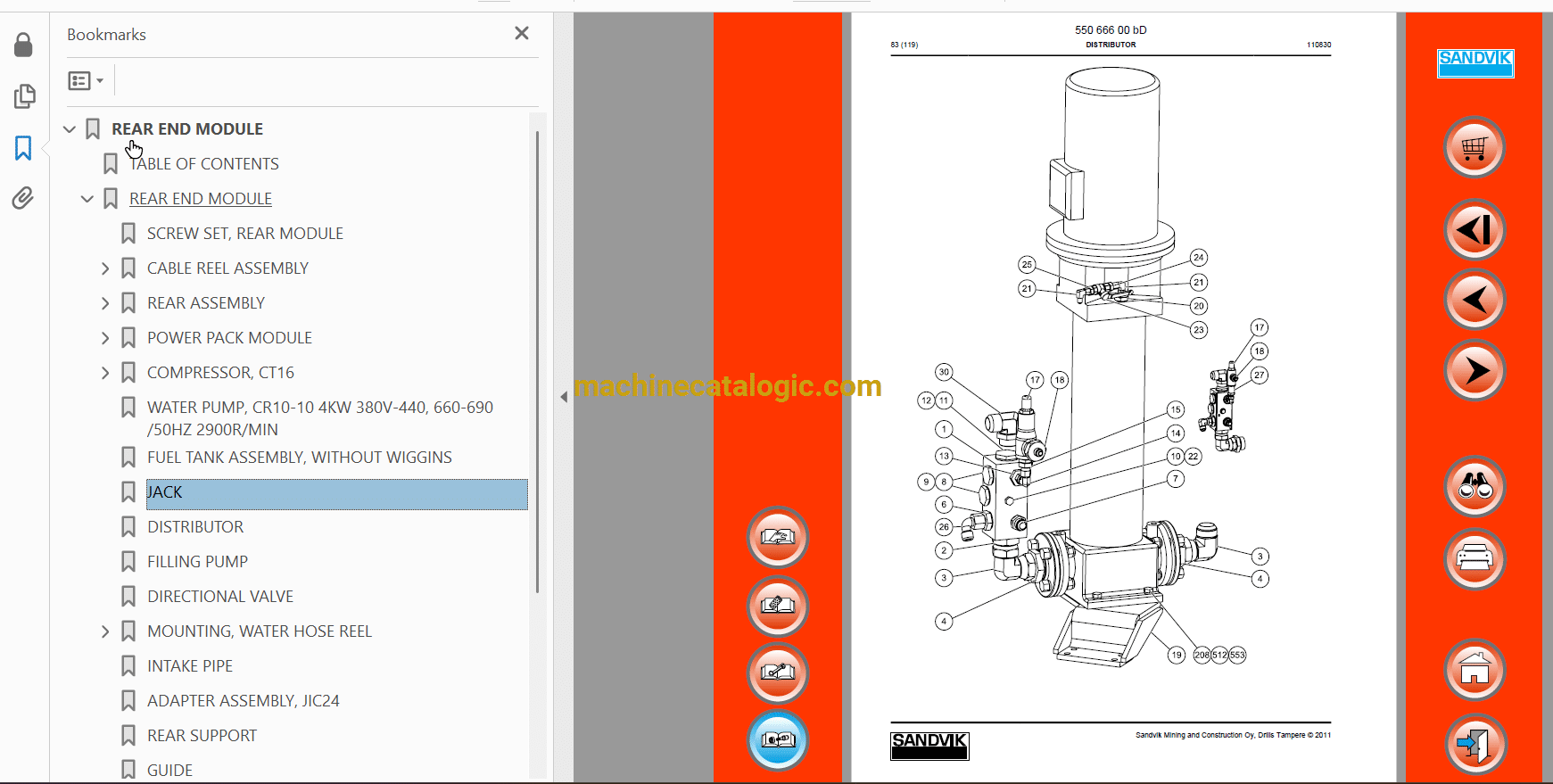The image size is (1553, 784).
Task: Expand the REAR ASSEMBLY bookmark
Action: (105, 303)
